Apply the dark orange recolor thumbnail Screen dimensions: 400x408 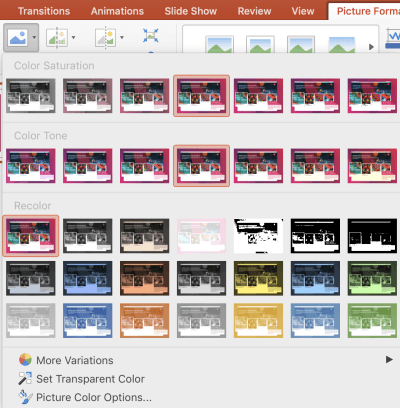145,278
